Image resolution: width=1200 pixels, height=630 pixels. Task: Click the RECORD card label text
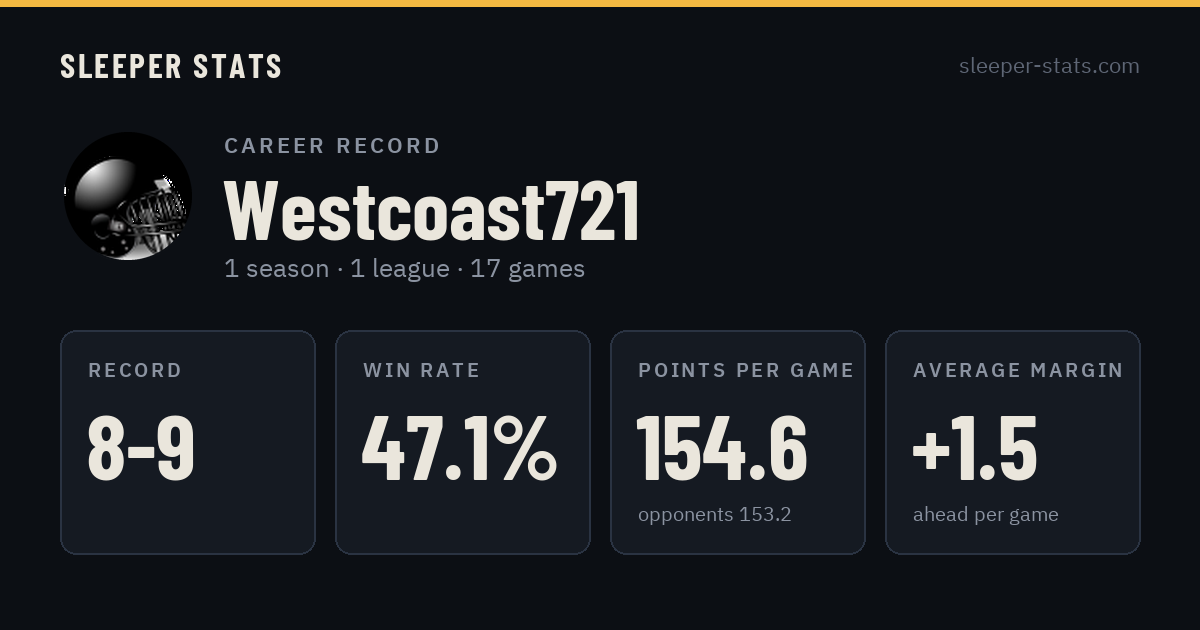point(135,371)
